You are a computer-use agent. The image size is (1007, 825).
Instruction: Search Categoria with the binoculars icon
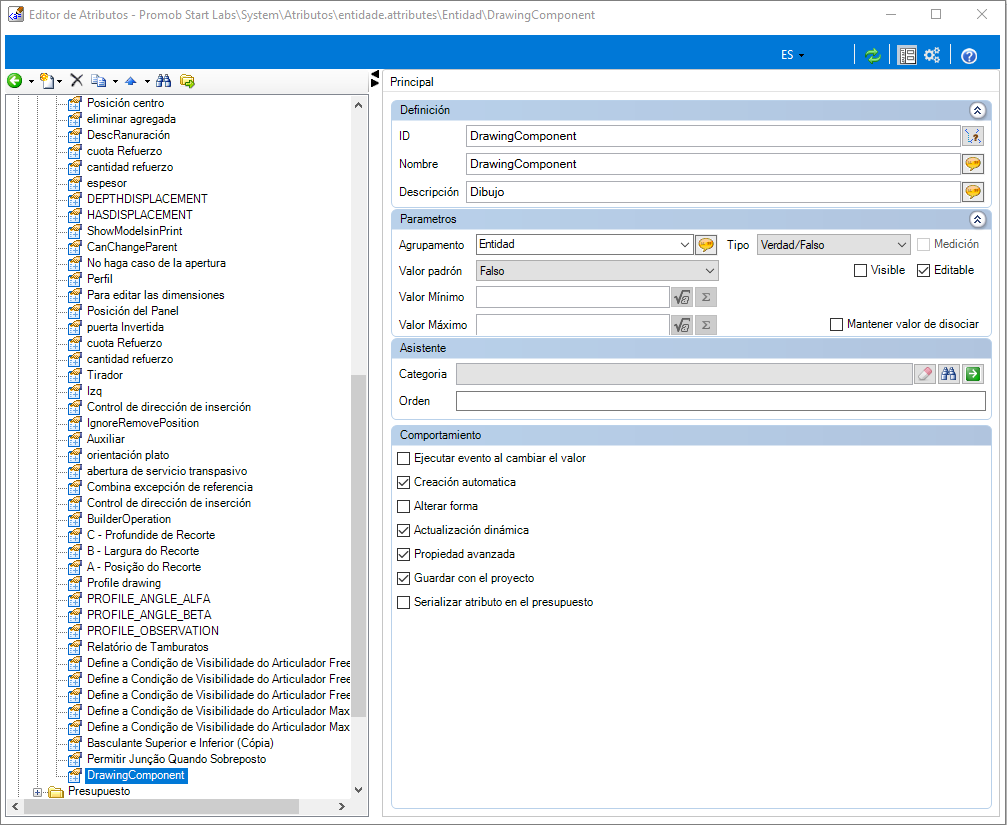(949, 374)
